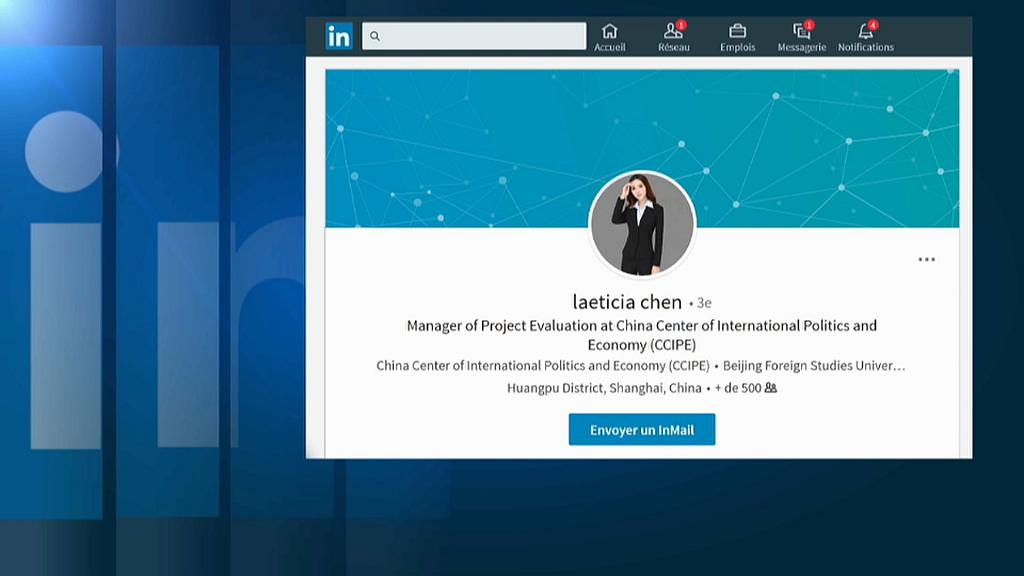Click the Huangpu District, Shanghai location text
The height and width of the screenshot is (576, 1024).
(x=604, y=388)
